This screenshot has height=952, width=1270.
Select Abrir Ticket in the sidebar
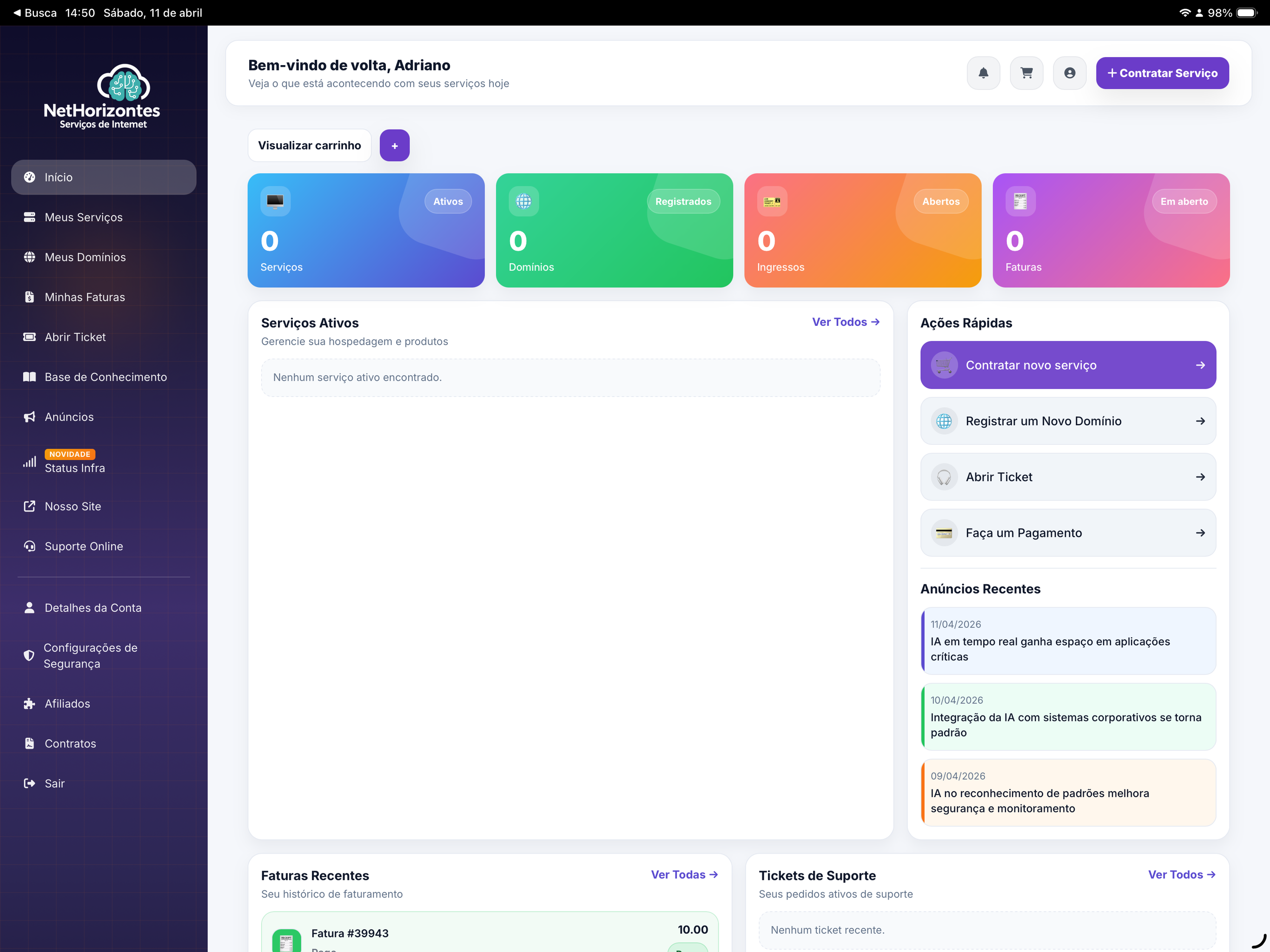[x=103, y=337]
